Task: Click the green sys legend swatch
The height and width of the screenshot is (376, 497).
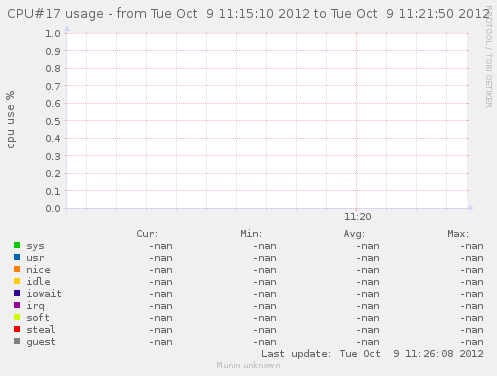Action: tap(17, 245)
